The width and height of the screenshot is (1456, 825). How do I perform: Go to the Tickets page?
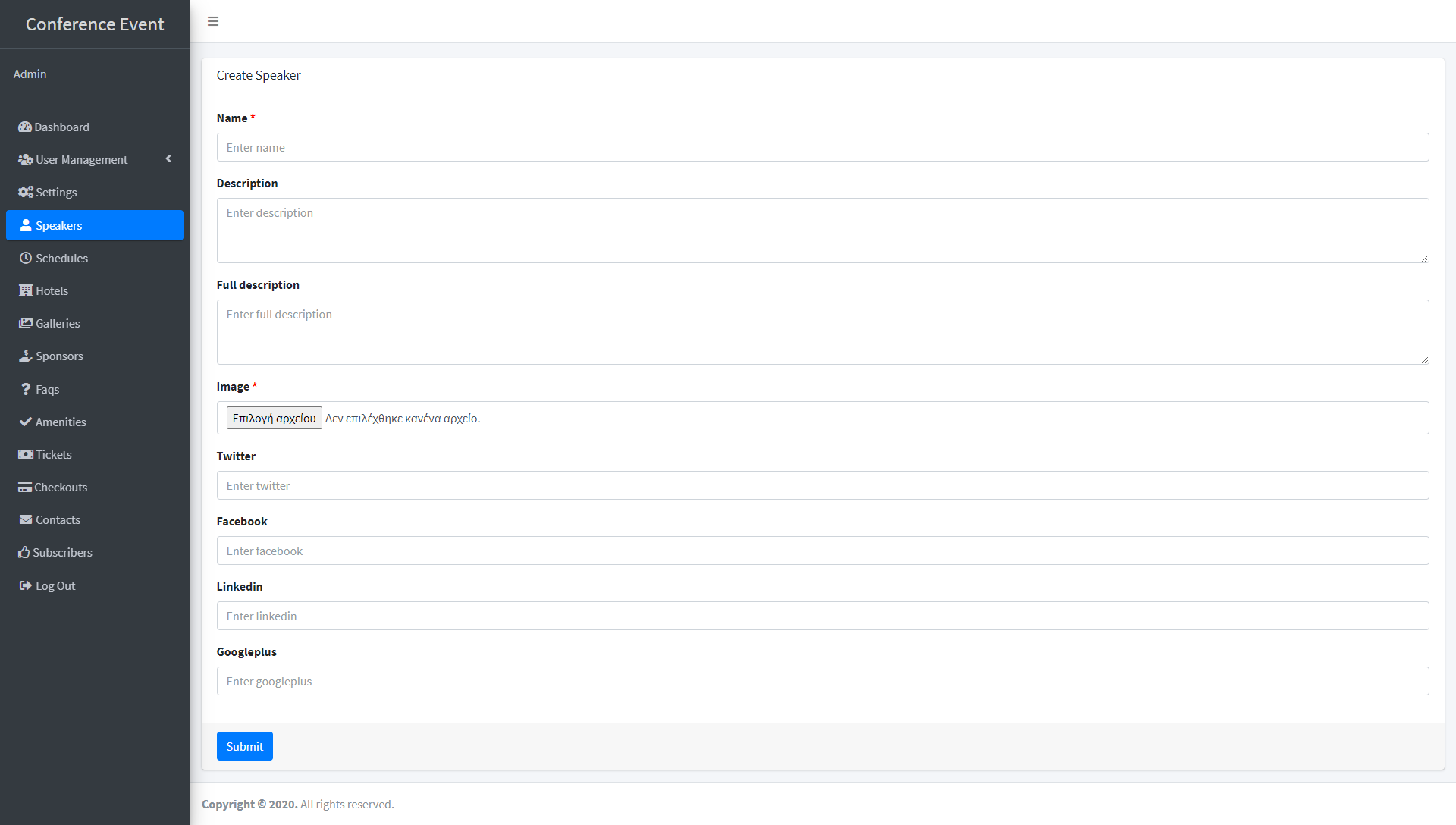click(x=95, y=455)
